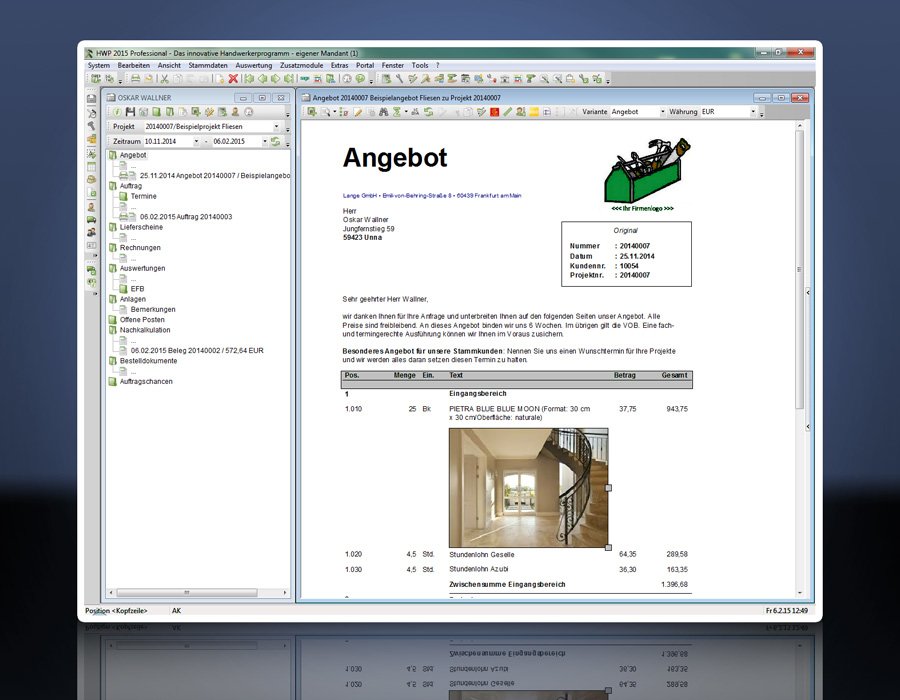
Task: Click the yellow note icon in Angebot toolbar
Action: tap(534, 112)
